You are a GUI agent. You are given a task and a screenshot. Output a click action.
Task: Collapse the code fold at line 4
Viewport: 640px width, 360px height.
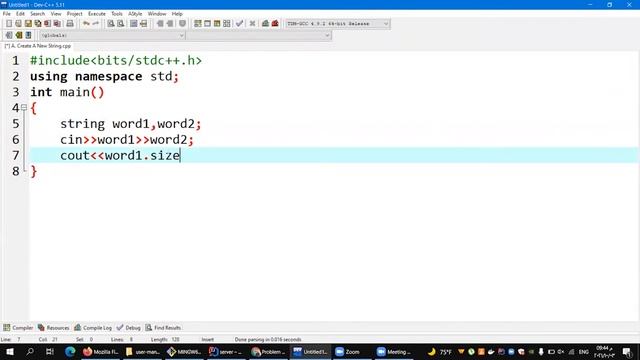24,108
